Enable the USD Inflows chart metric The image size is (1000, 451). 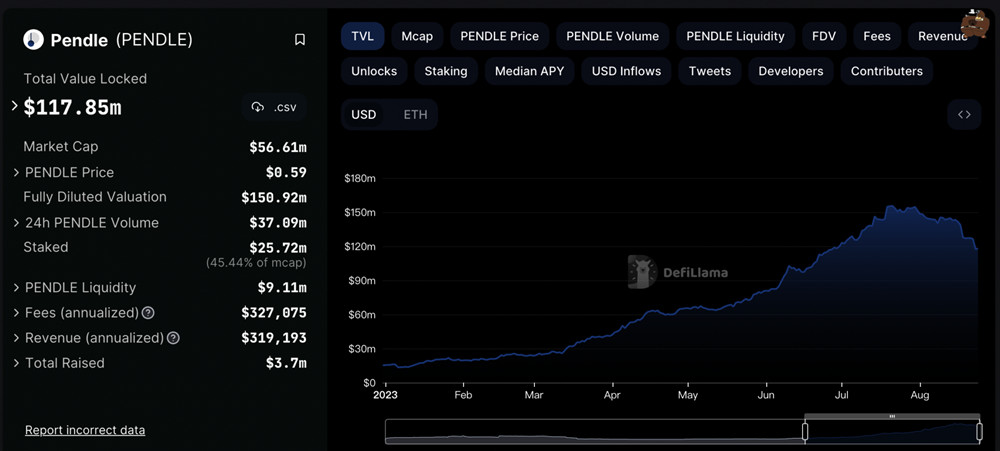coord(626,71)
